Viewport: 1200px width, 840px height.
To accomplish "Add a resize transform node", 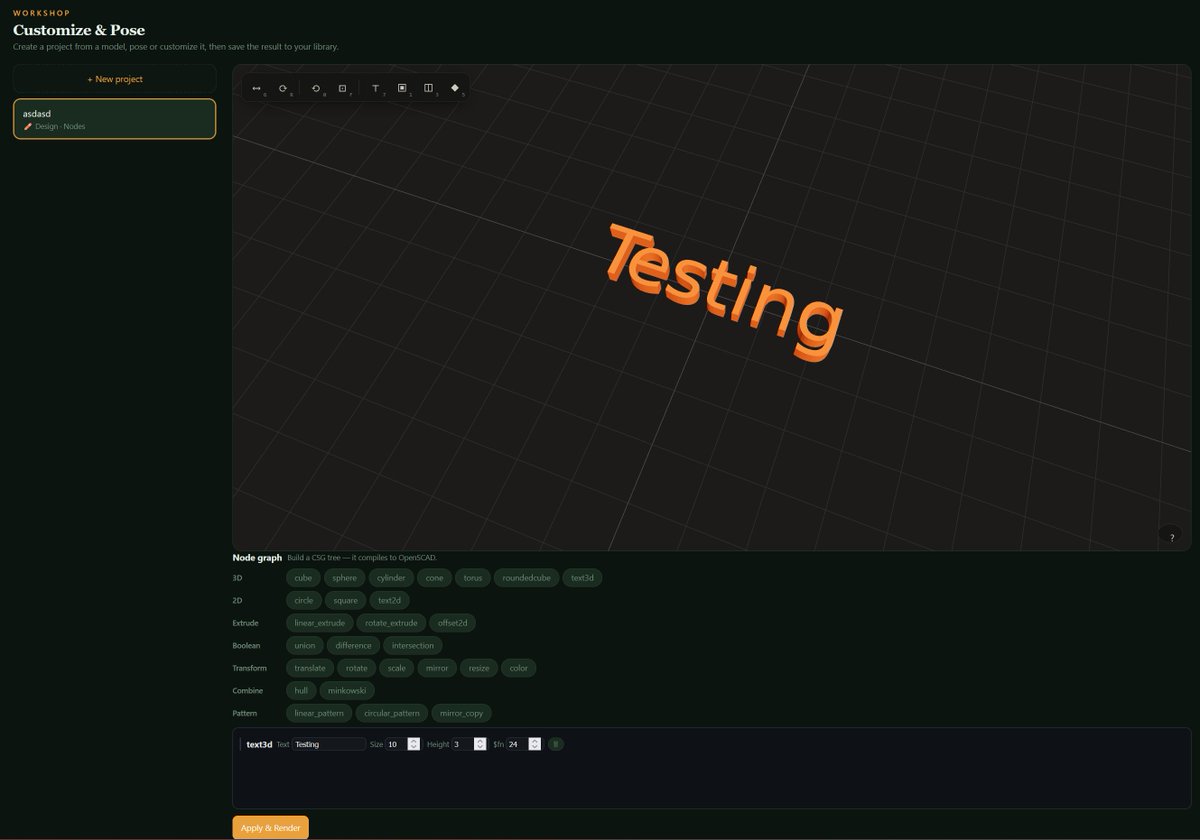I will 479,668.
